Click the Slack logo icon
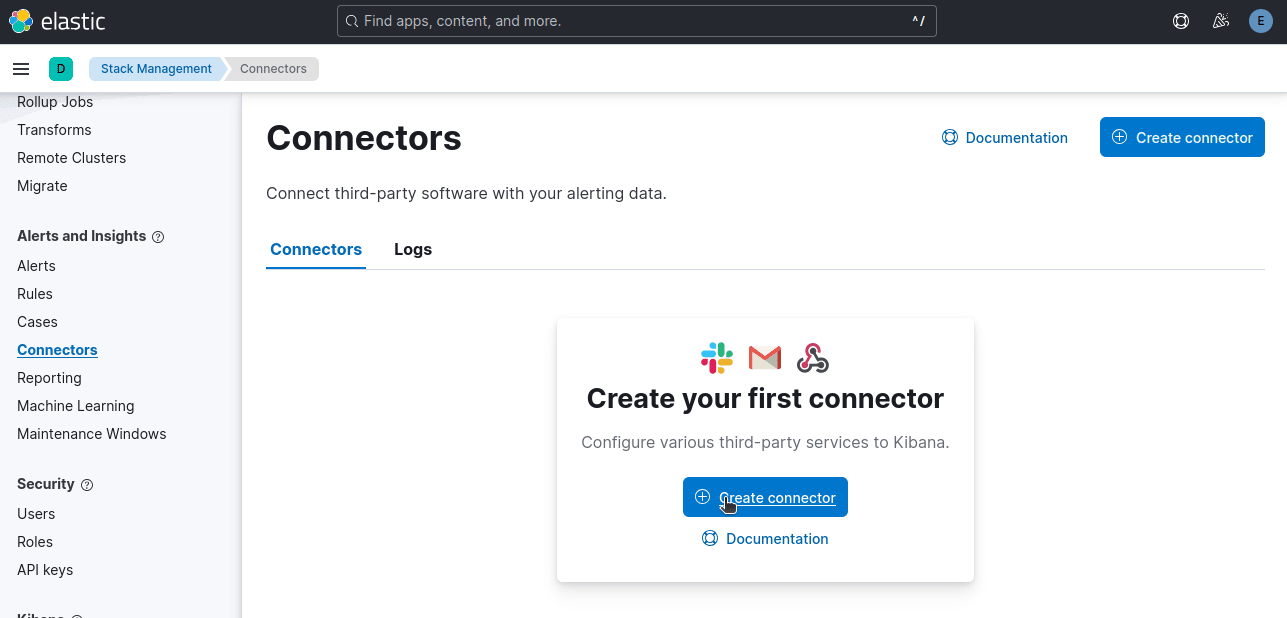Screen dimensions: 1287x618 click(x=717, y=357)
